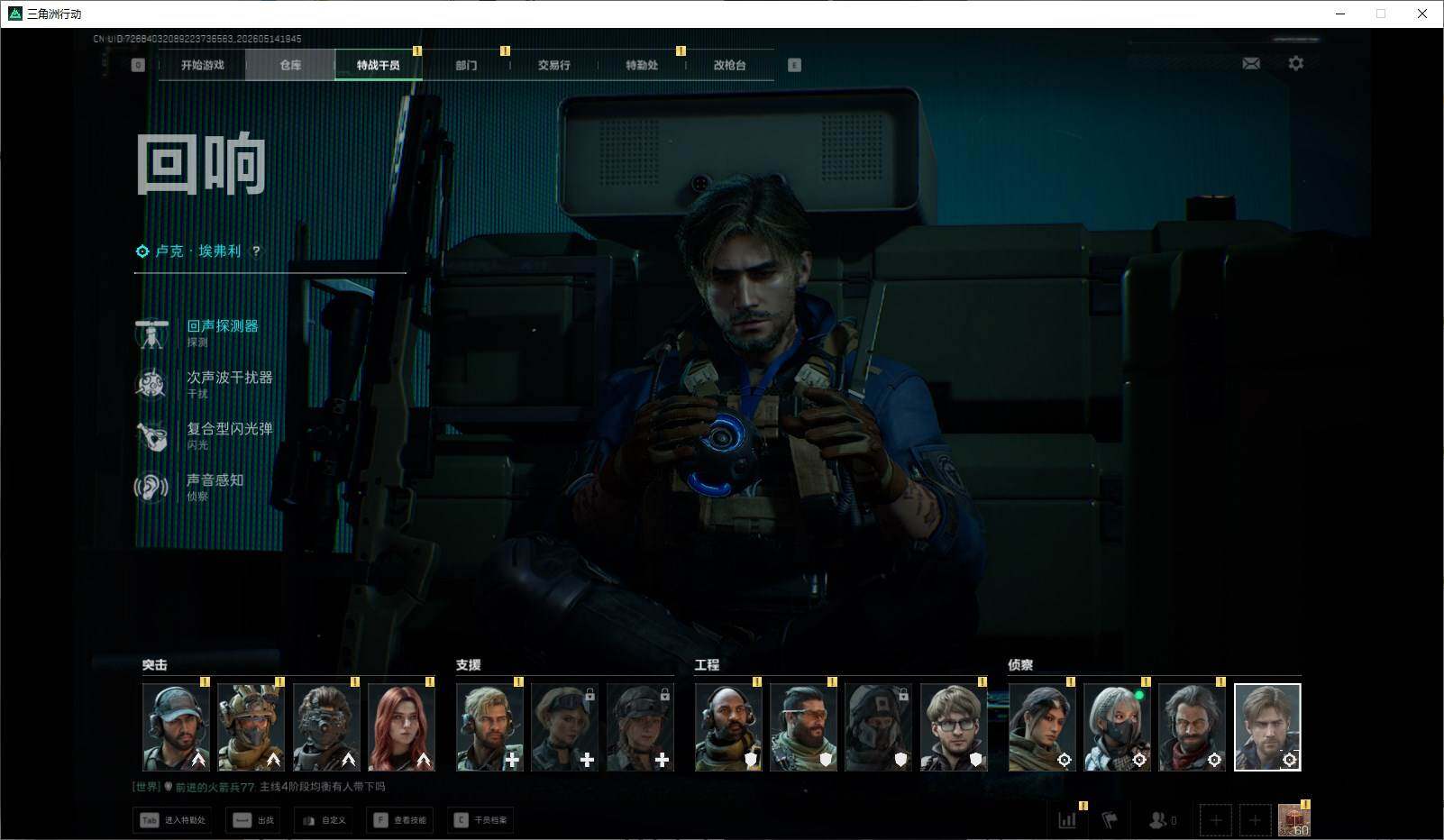Open the mail envelope icon
Viewport: 1444px width, 840px height.
[x=1251, y=64]
